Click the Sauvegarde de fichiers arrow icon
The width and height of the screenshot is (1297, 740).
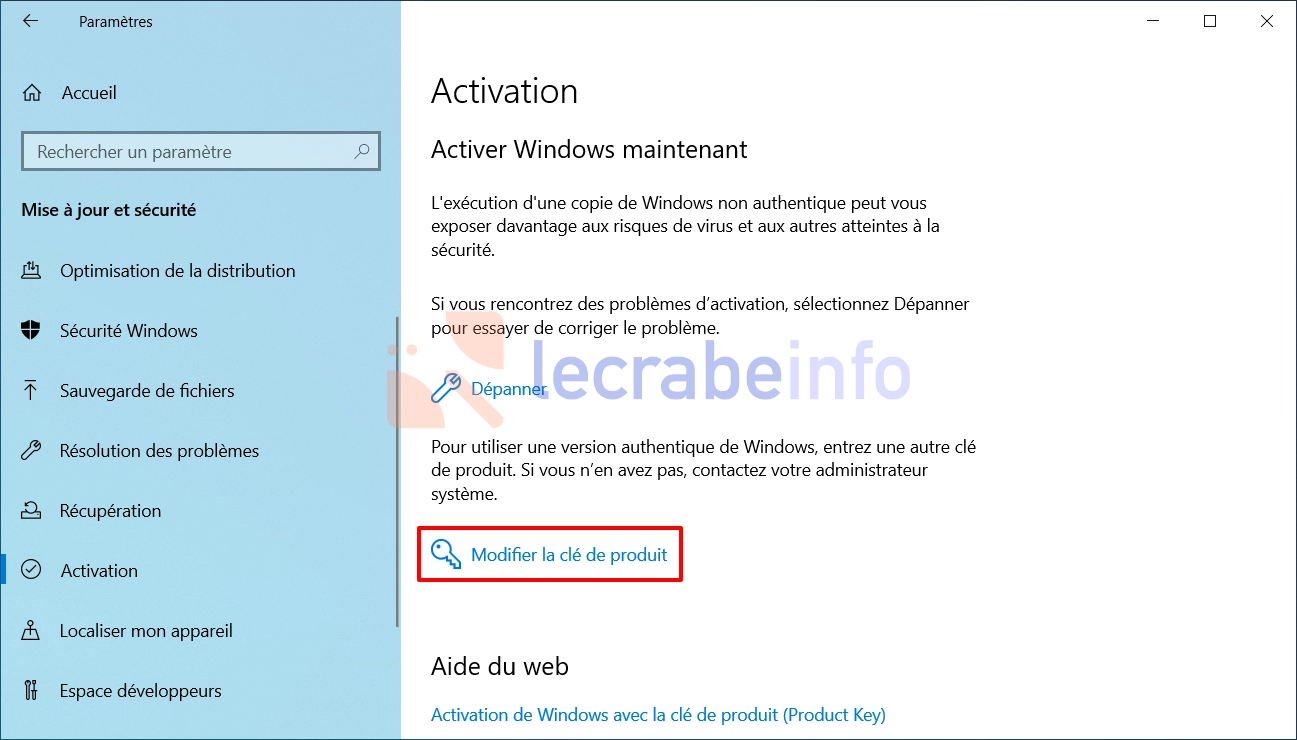click(x=31, y=391)
